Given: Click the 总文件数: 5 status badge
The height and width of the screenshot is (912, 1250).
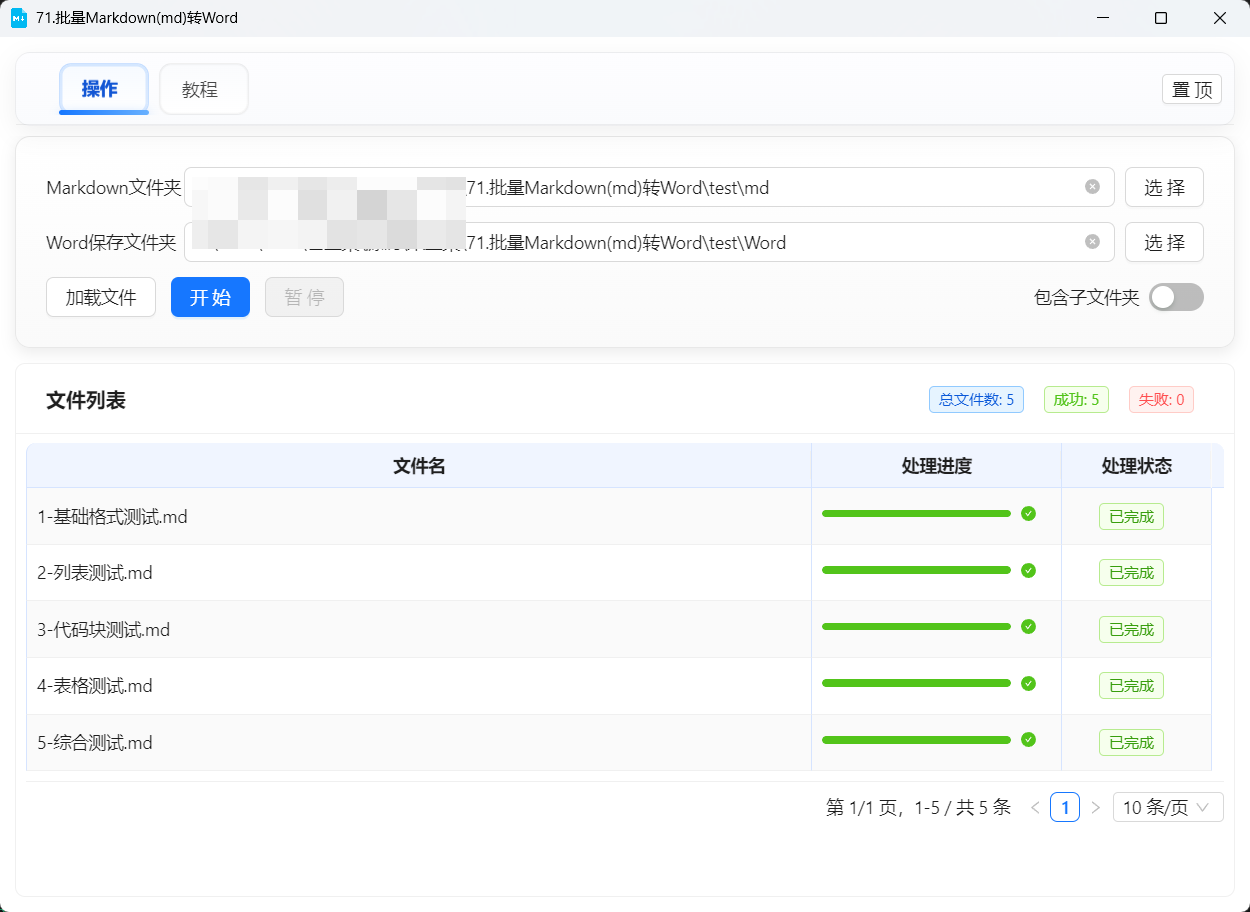Looking at the screenshot, I should 976,399.
